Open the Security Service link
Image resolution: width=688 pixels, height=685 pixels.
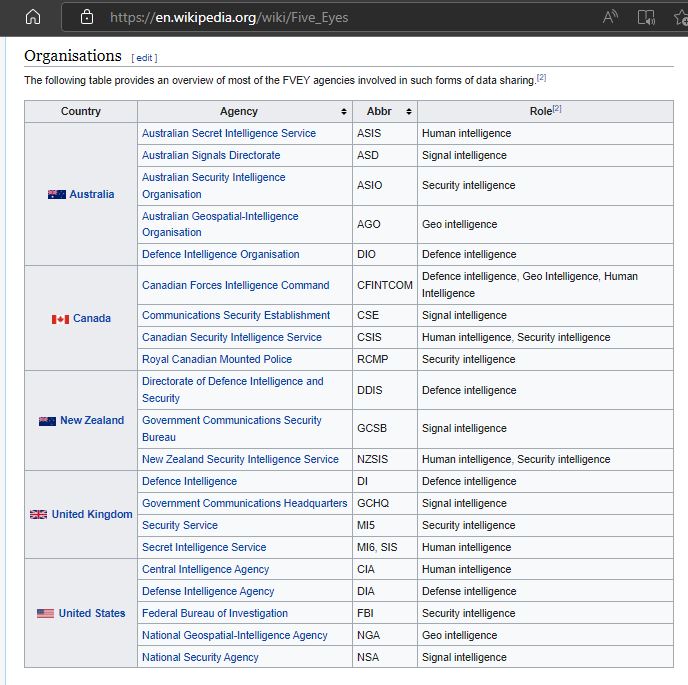(x=180, y=525)
